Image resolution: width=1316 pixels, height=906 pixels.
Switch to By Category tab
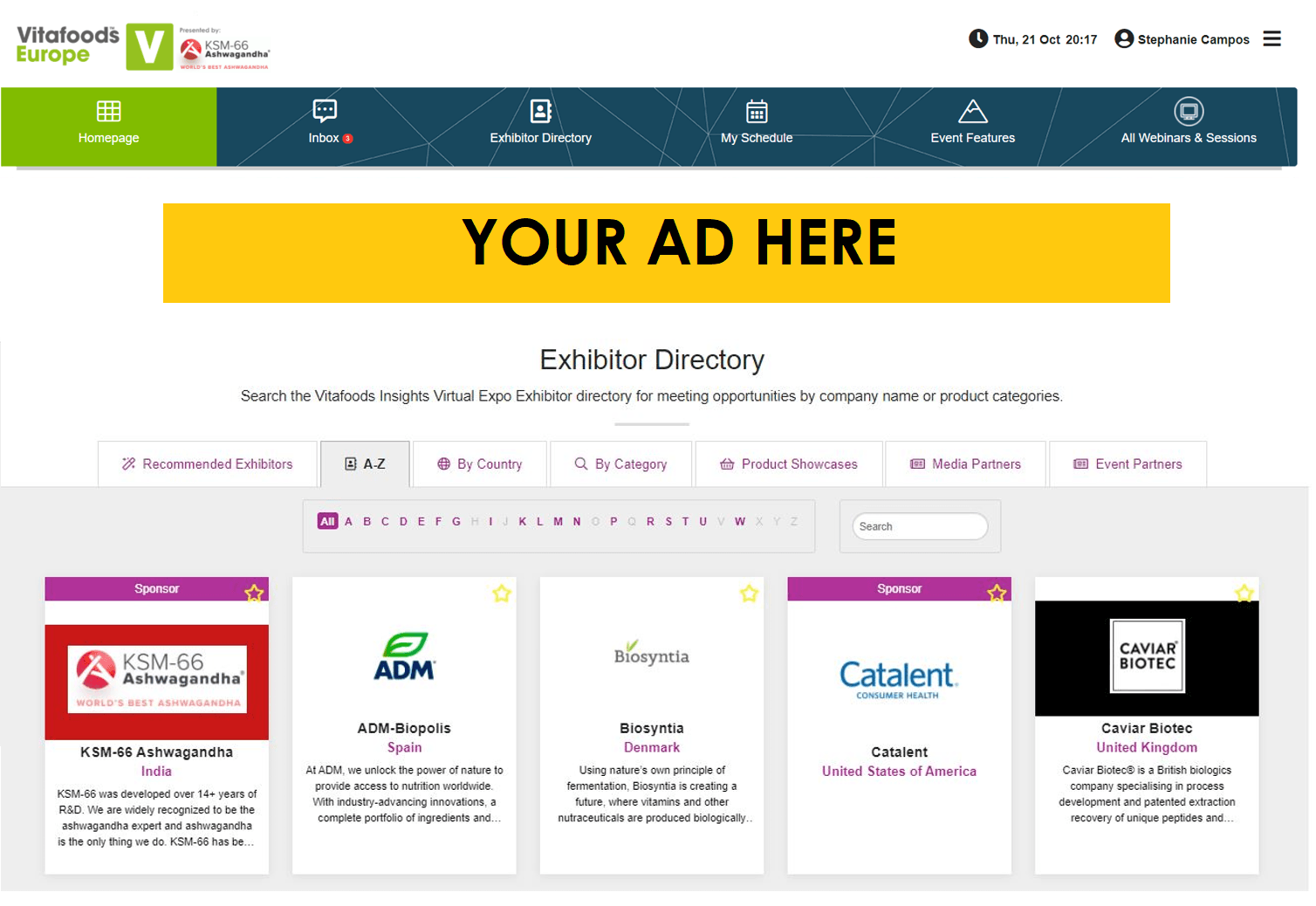(620, 463)
